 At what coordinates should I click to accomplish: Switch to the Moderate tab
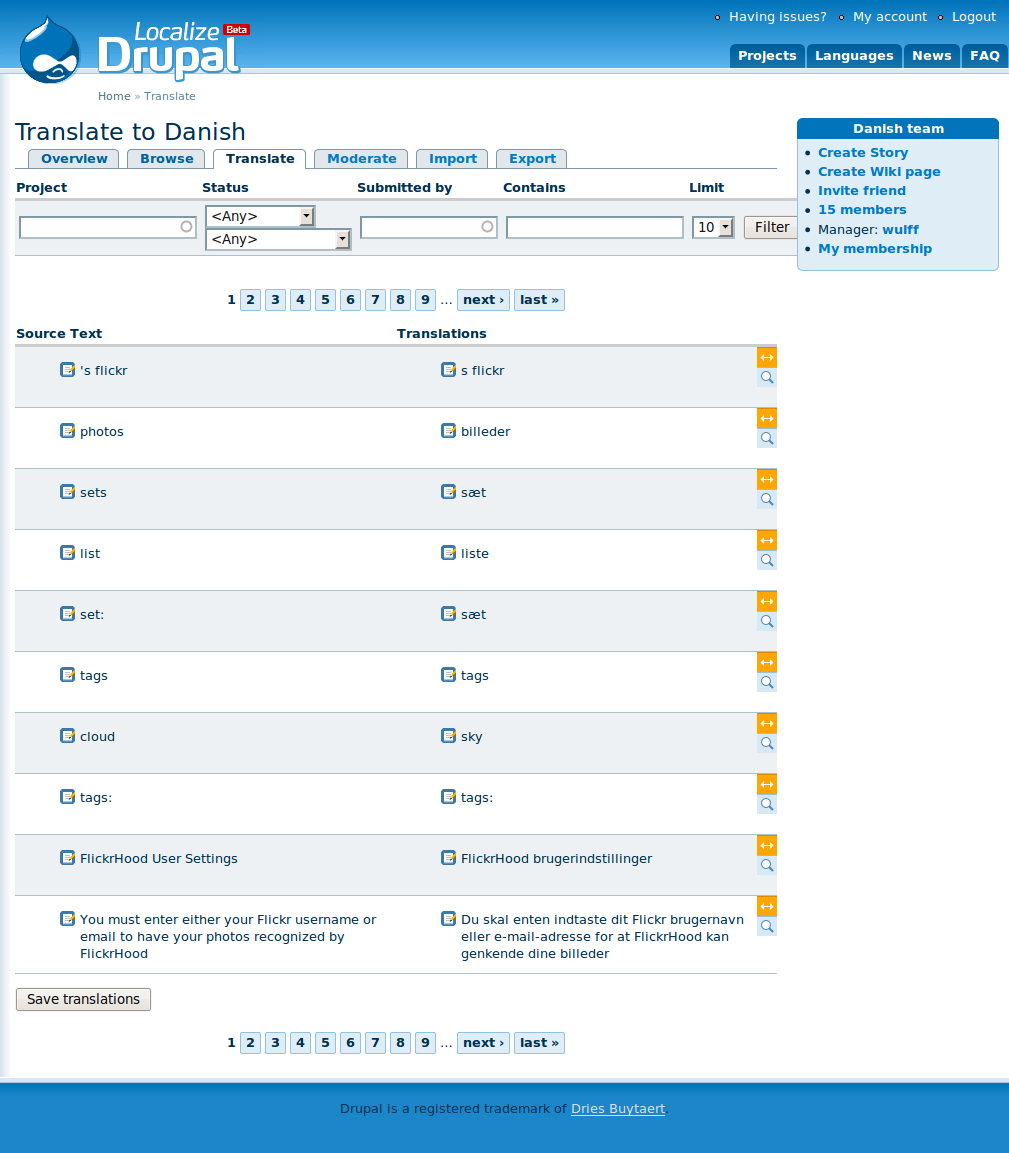(x=361, y=159)
